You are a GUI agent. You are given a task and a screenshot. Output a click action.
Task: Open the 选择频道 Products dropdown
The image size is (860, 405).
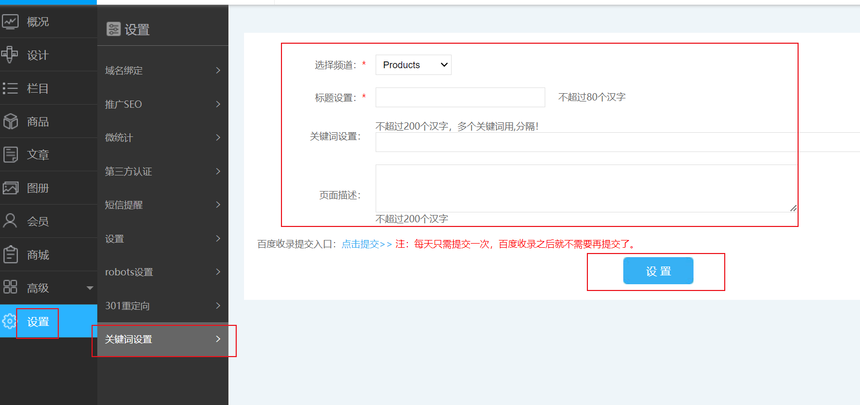click(x=413, y=65)
